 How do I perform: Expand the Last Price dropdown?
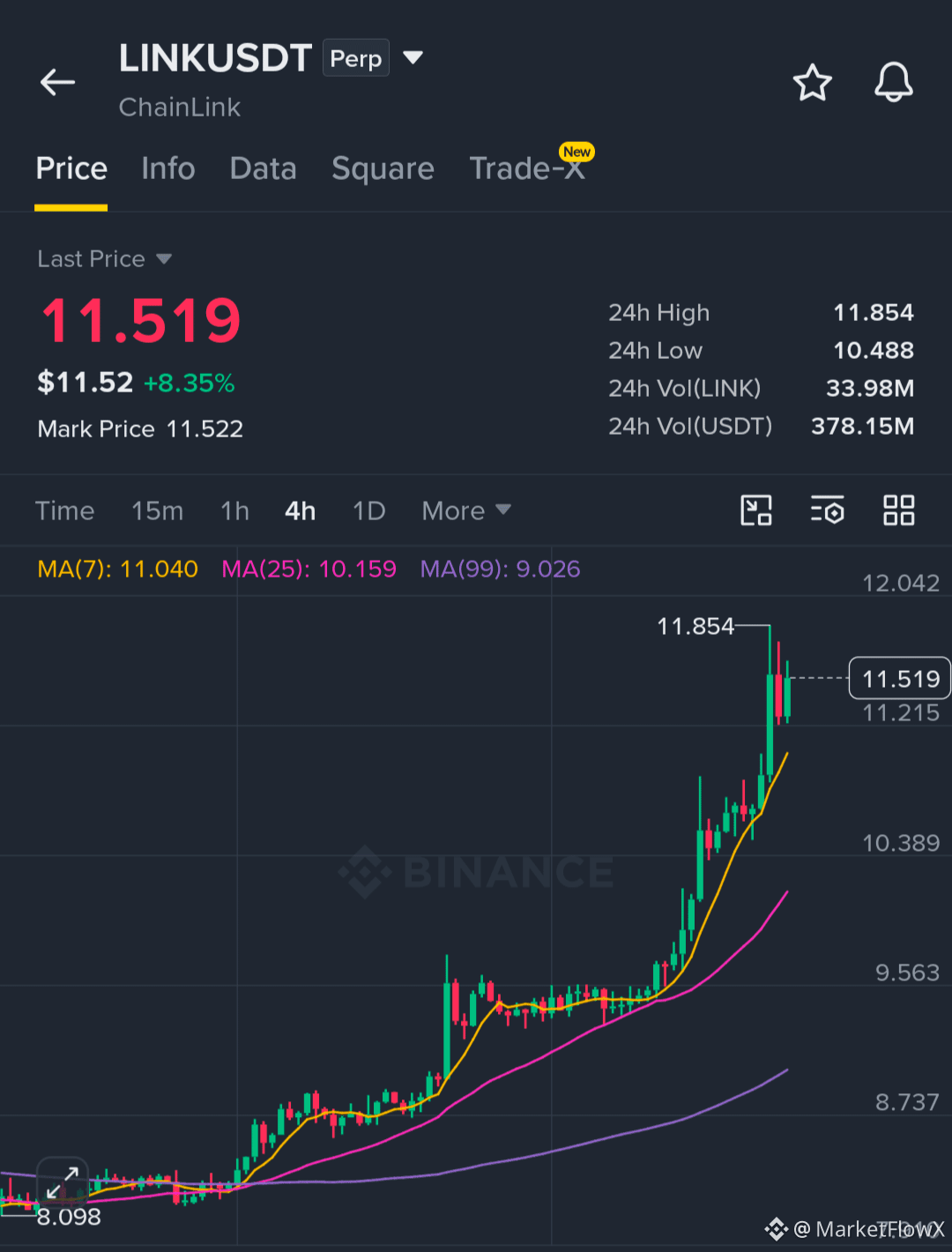click(x=164, y=259)
